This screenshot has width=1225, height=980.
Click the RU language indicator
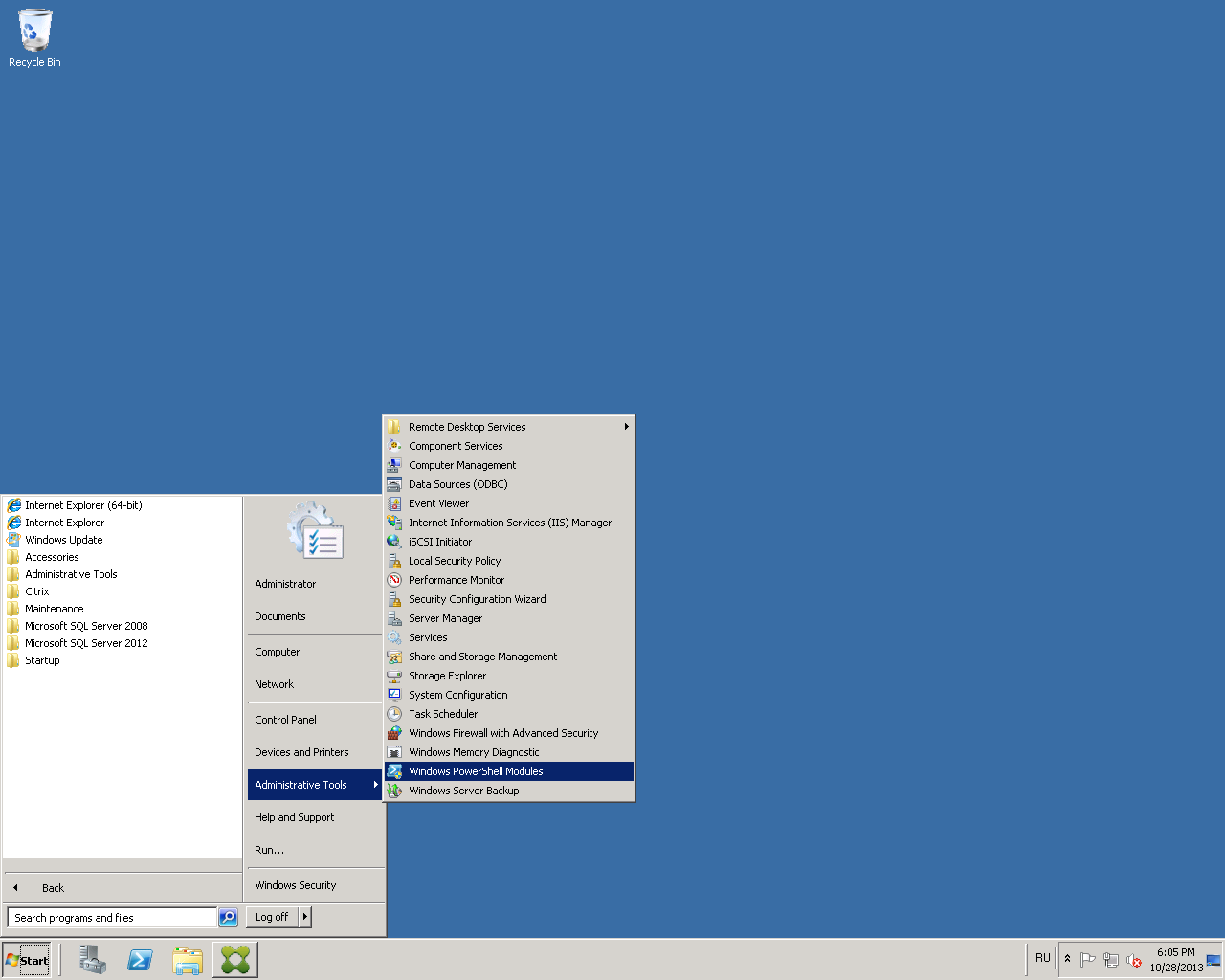tap(1043, 958)
